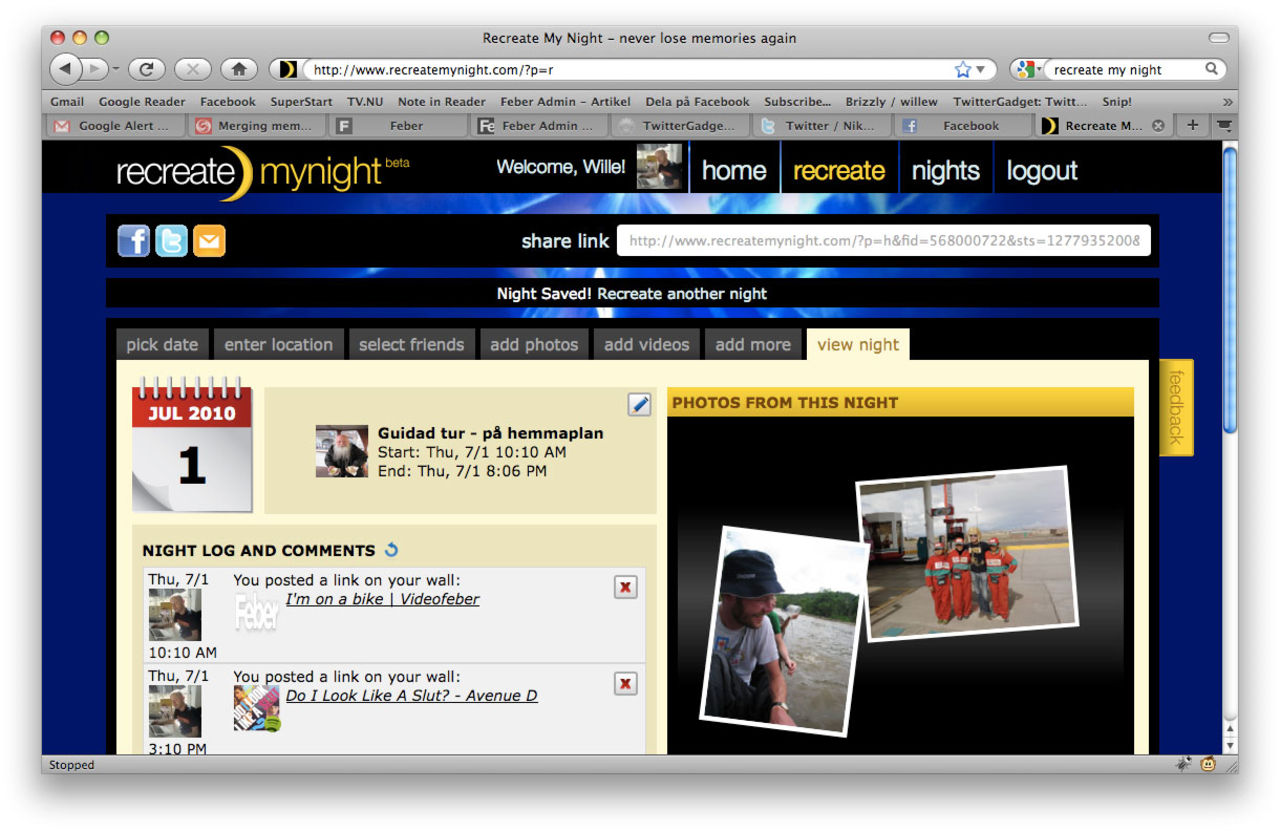Remove the Avenue D log entry
Viewport: 1280px width, 831px height.
click(625, 684)
